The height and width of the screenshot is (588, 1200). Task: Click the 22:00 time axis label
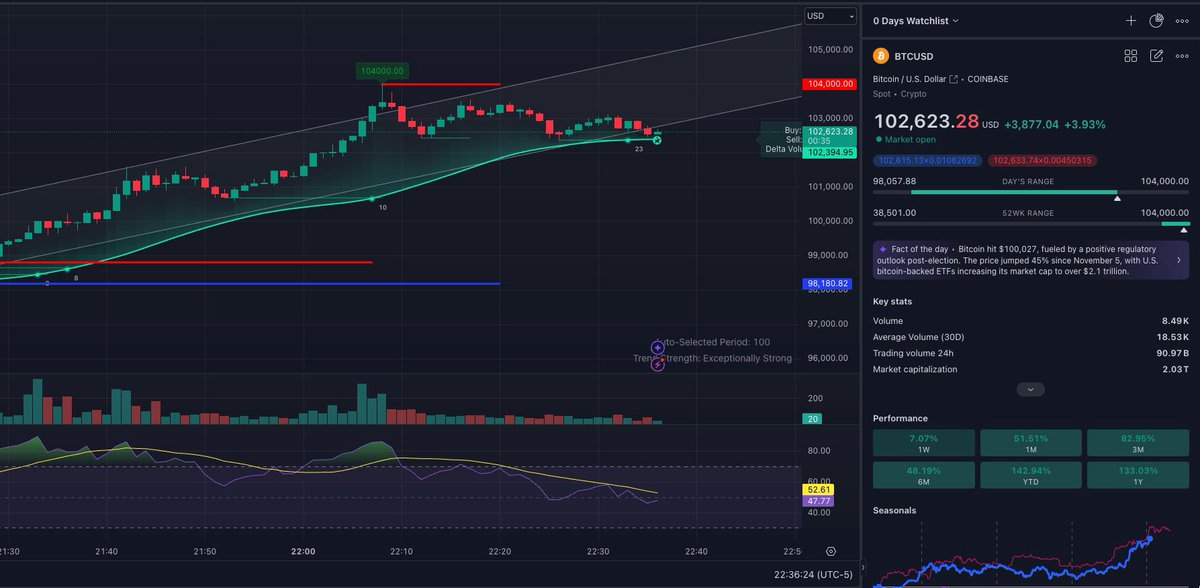(303, 551)
